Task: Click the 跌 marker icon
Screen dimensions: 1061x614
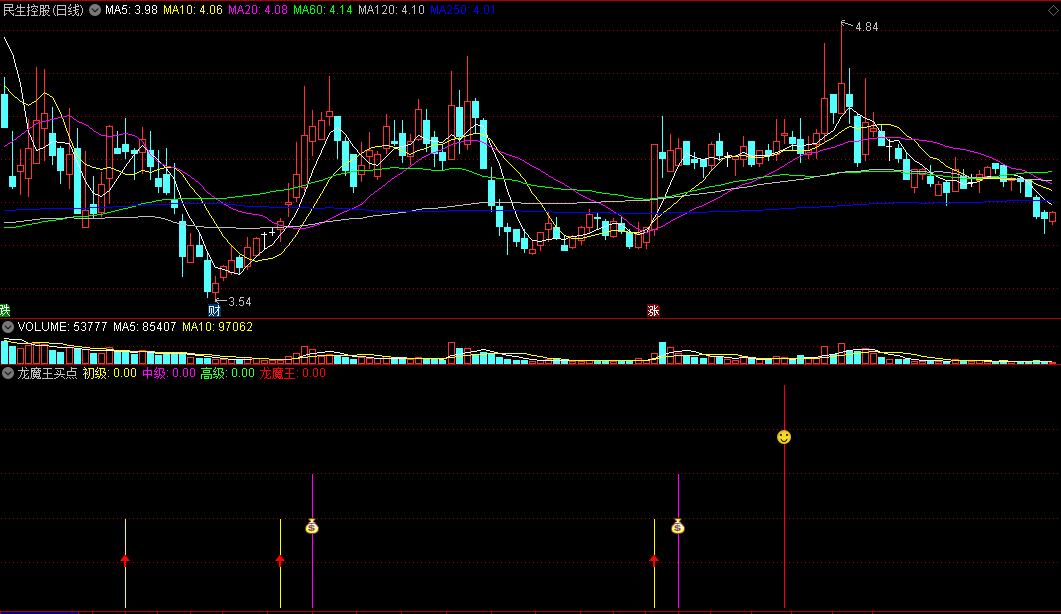Action: pos(5,311)
